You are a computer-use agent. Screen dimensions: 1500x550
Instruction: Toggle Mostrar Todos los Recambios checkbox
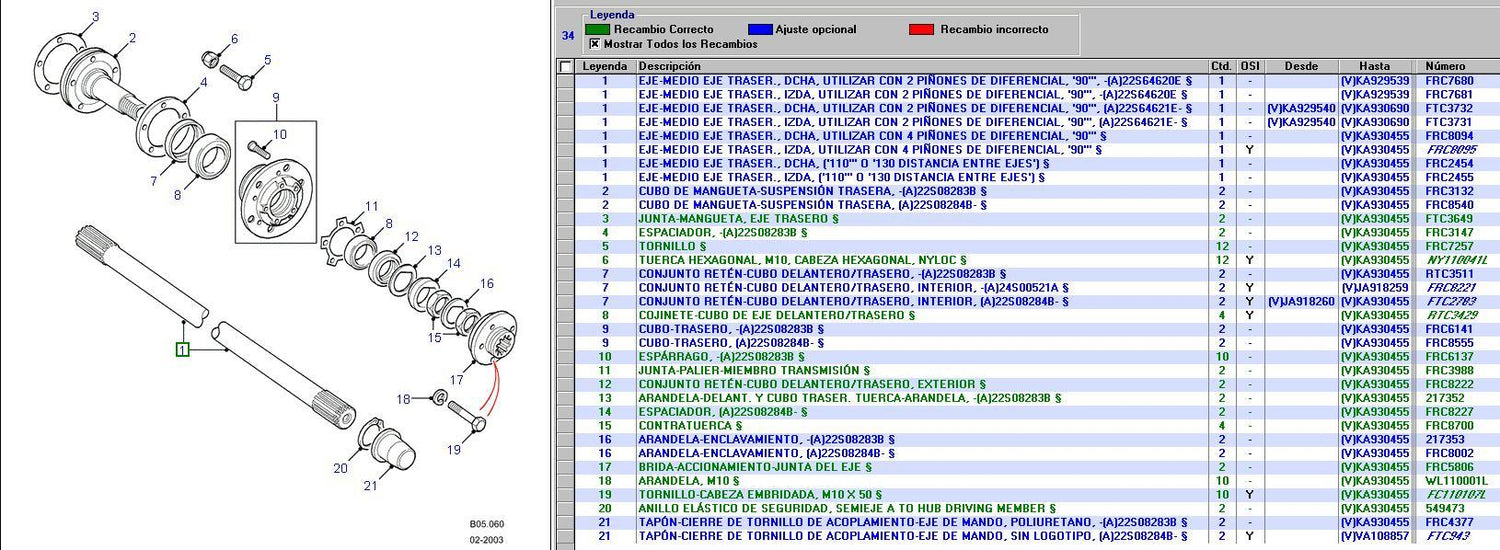(x=595, y=44)
